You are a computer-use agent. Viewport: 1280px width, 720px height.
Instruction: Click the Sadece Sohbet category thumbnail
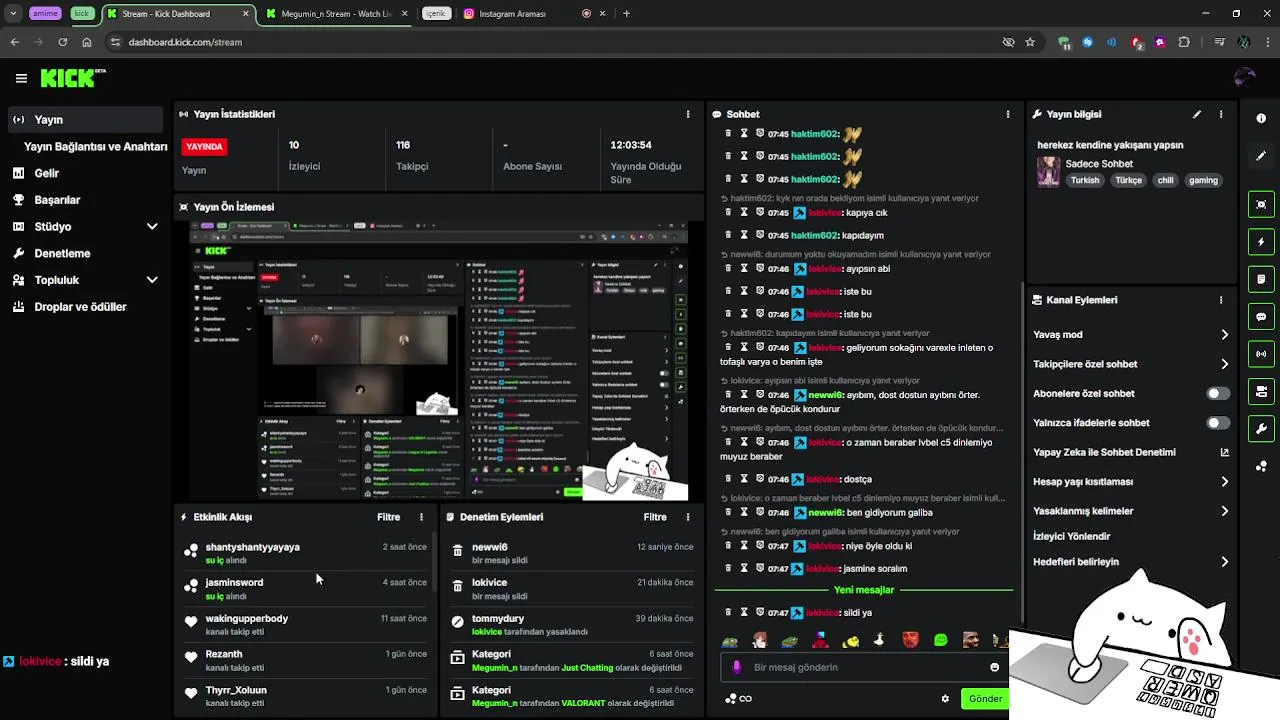pos(1048,171)
